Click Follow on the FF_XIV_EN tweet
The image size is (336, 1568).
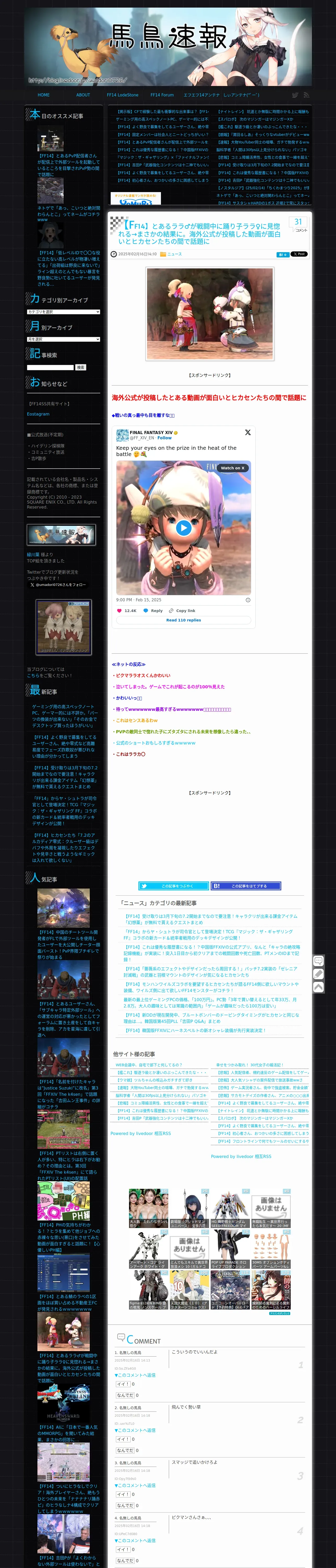click(165, 438)
